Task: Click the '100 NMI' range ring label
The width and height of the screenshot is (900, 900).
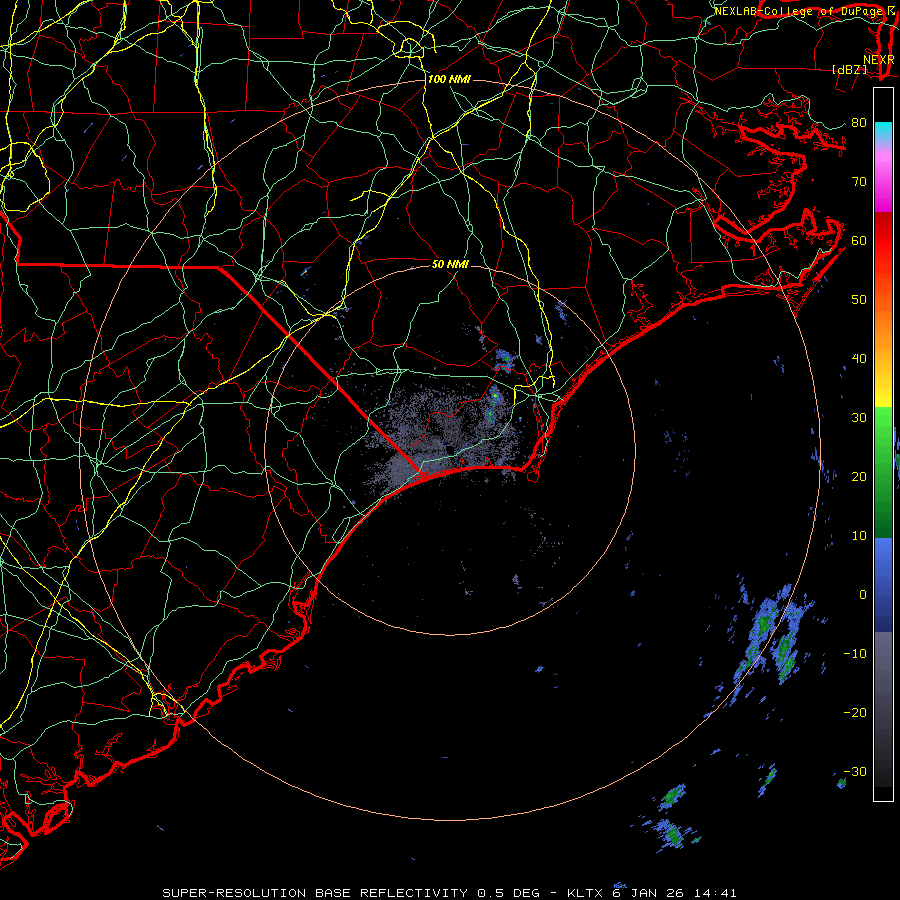Action: pyautogui.click(x=449, y=79)
